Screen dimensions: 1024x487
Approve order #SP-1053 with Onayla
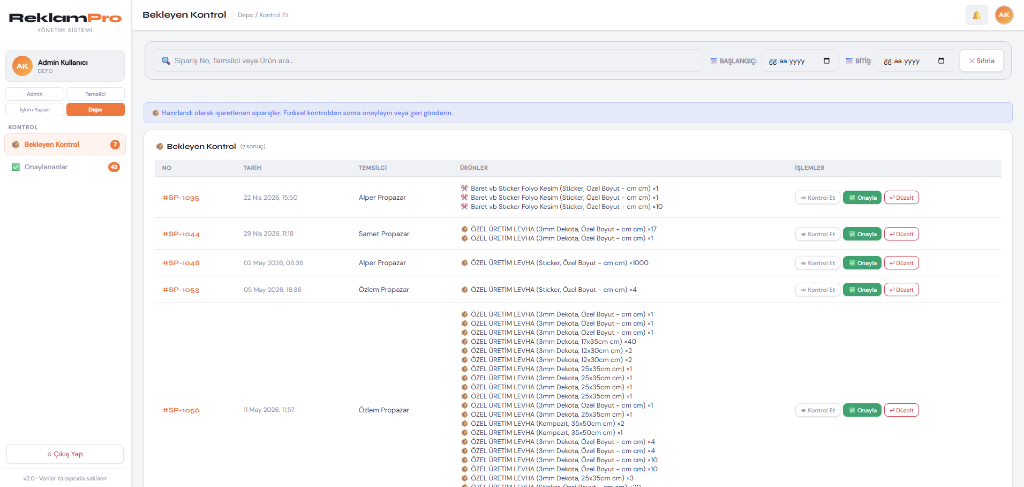pos(862,289)
